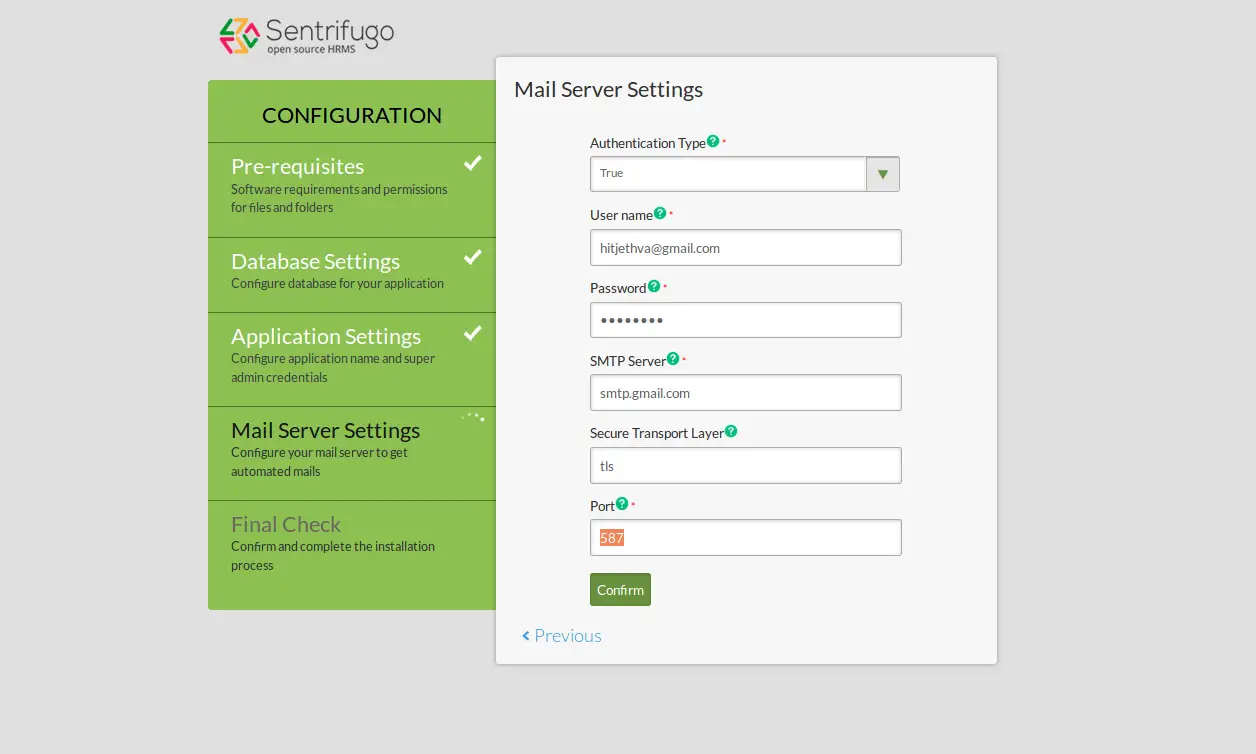
Task: Click the Mail Server Settings page title
Action: (609, 89)
